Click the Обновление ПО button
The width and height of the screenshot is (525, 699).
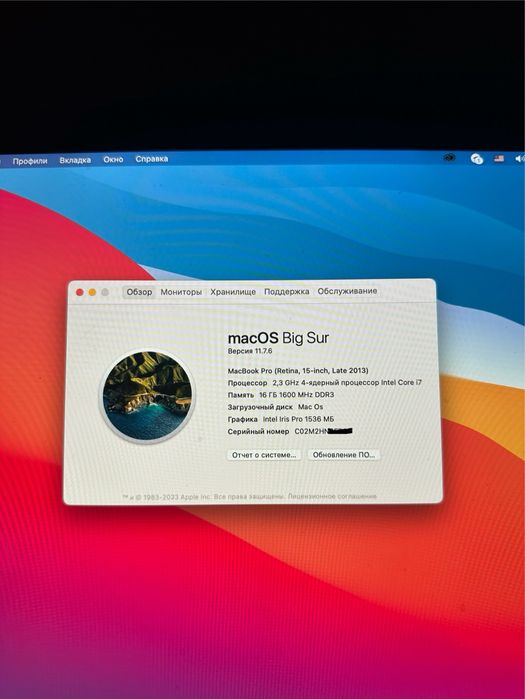(x=344, y=455)
